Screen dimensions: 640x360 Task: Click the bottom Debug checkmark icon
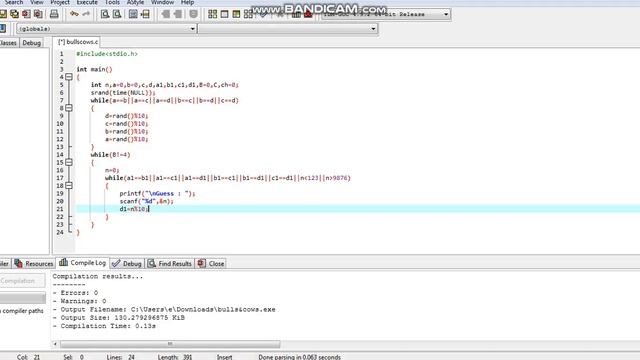pyautogui.click(x=116, y=263)
